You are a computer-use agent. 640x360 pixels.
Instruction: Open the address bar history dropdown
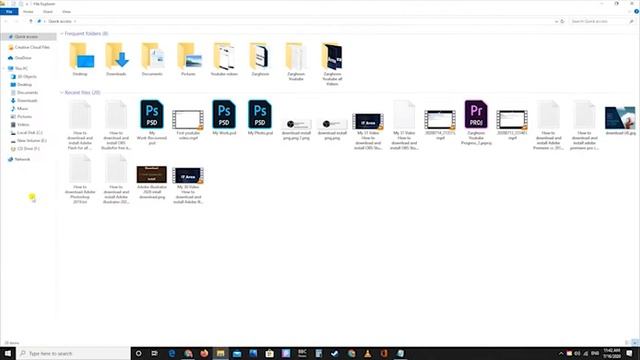pyautogui.click(x=556, y=21)
